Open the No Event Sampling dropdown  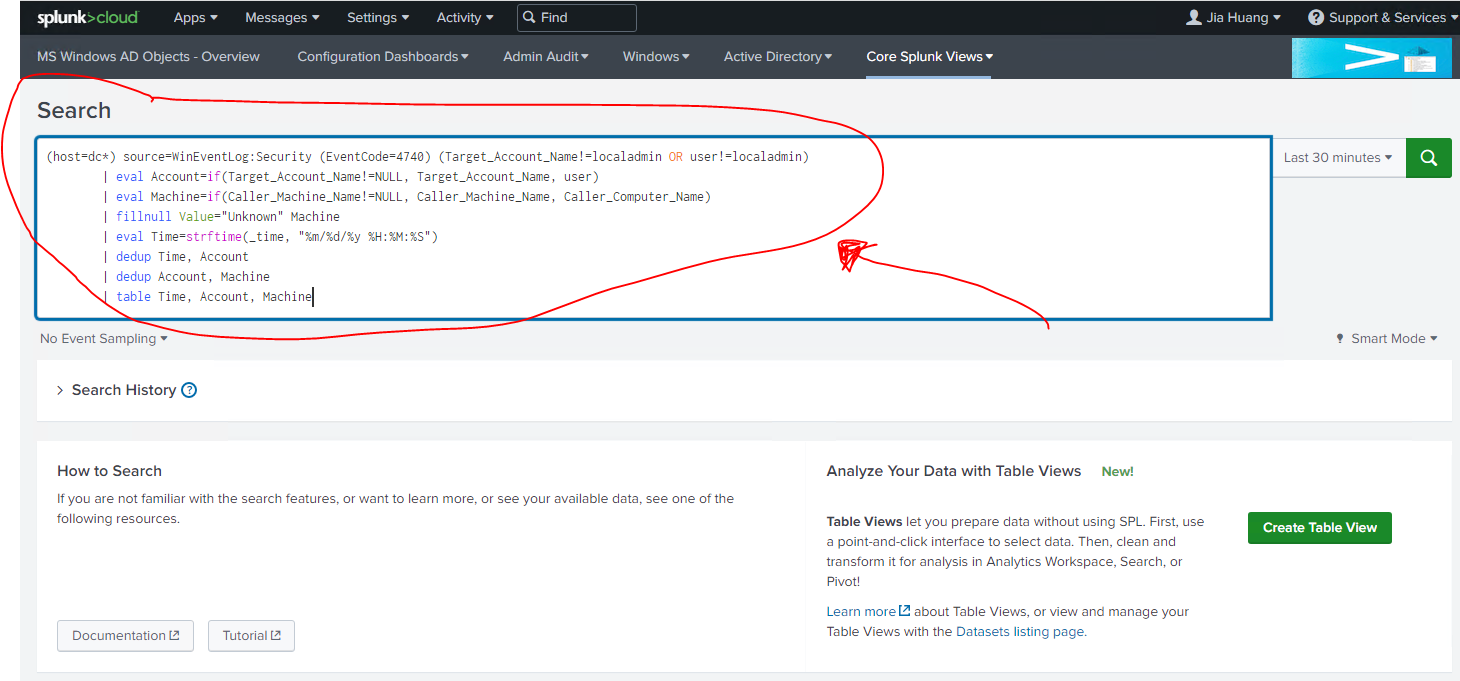[x=104, y=339]
